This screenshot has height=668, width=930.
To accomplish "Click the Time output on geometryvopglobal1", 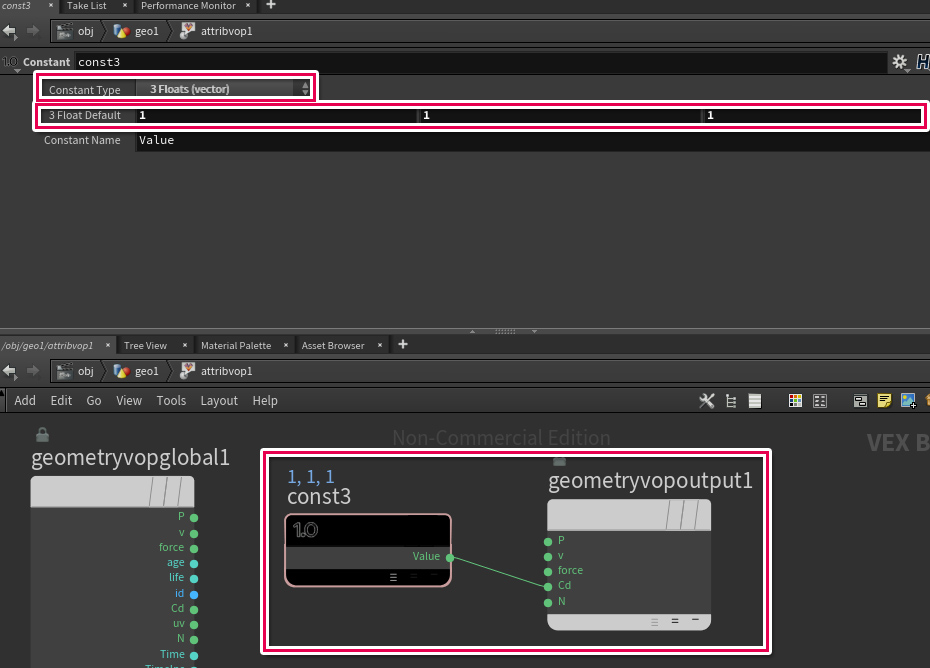I will (194, 655).
